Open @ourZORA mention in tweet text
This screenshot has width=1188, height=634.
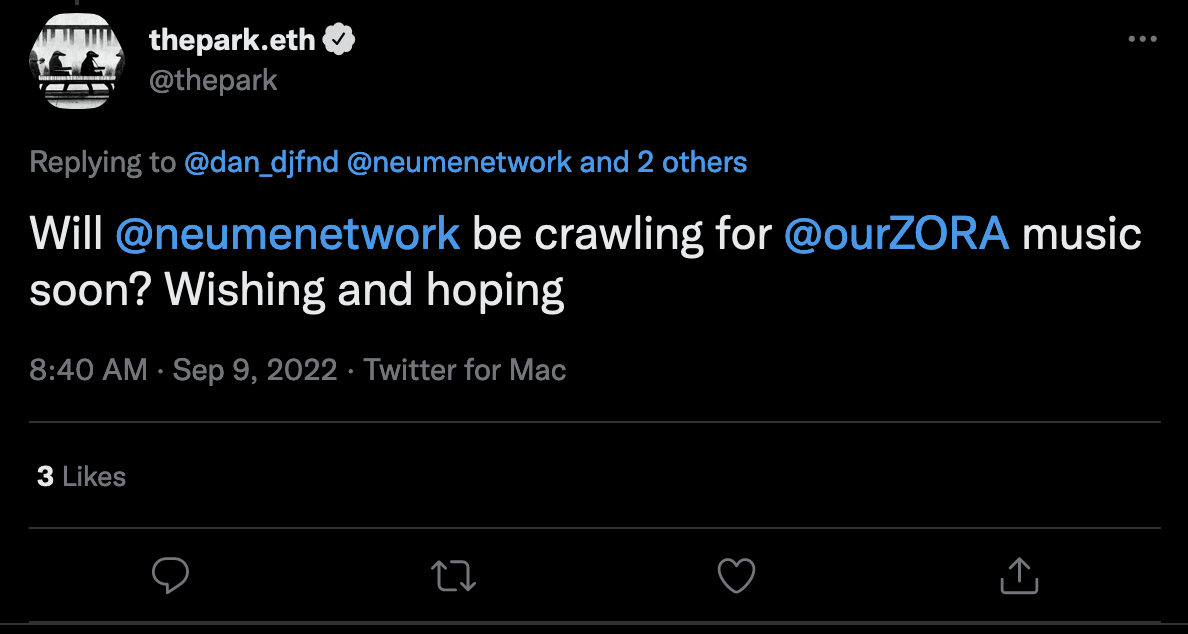click(896, 235)
